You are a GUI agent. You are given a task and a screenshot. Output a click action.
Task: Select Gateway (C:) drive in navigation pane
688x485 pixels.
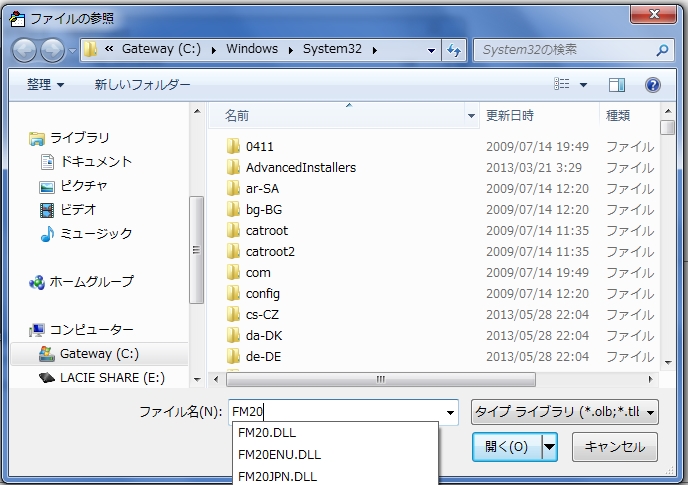click(x=100, y=354)
